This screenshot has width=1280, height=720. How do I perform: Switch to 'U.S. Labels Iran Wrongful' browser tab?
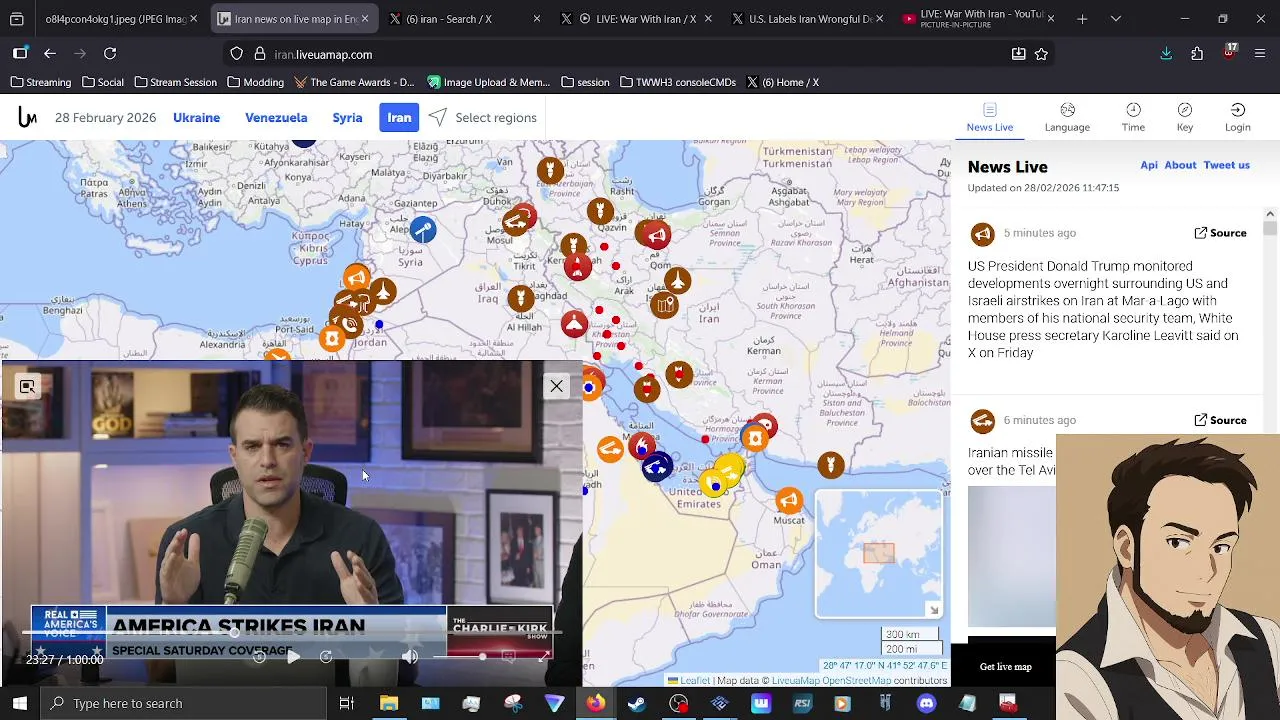808,19
